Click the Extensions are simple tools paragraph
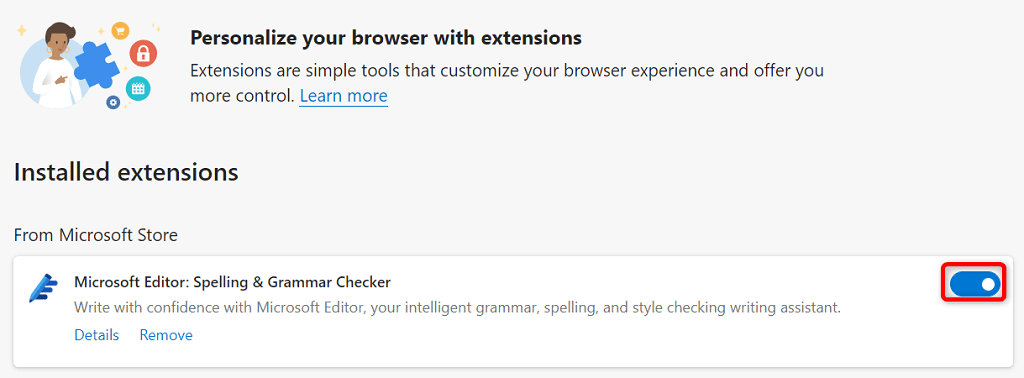 [x=507, y=83]
